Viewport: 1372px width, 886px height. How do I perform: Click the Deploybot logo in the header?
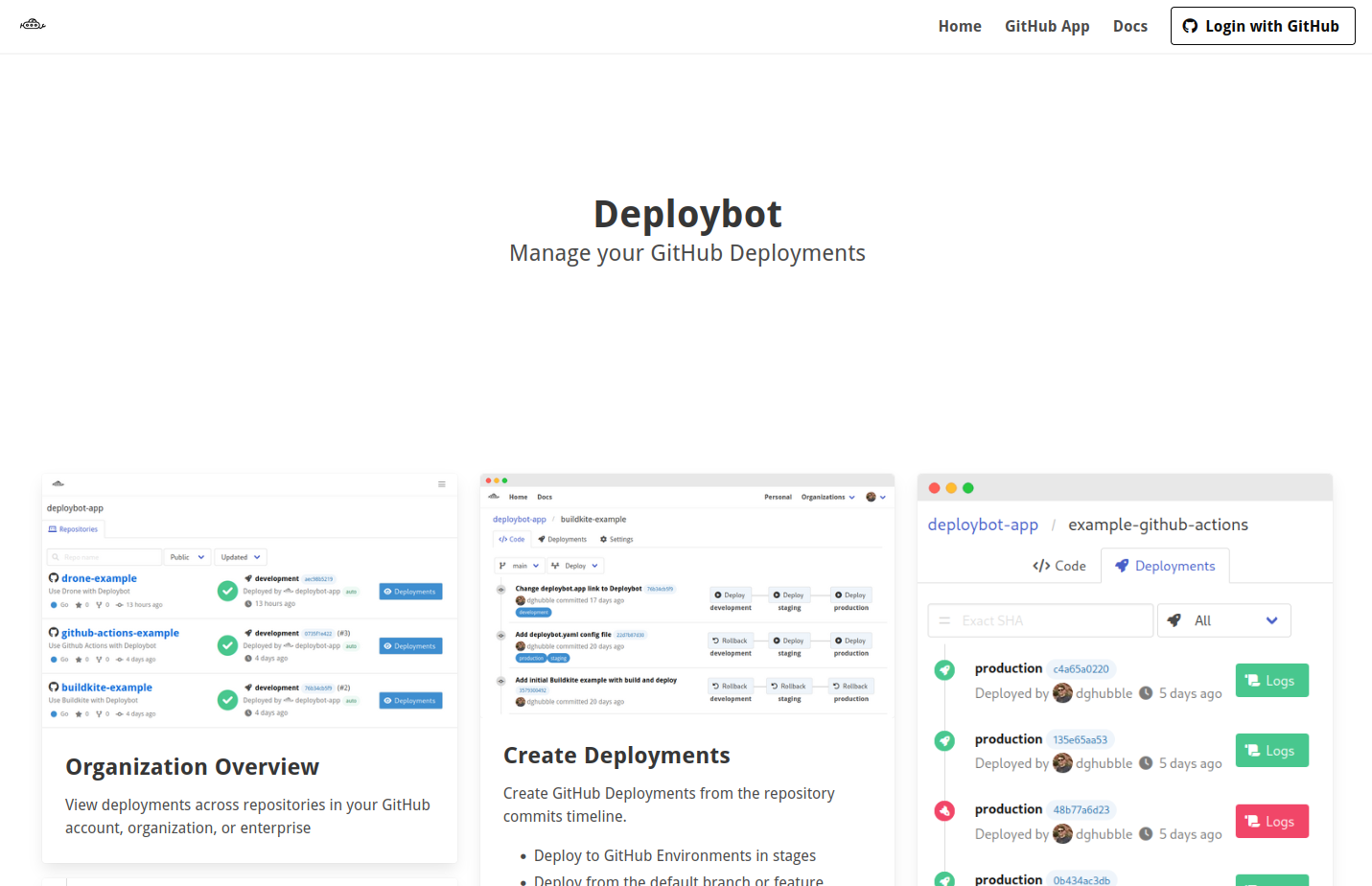(33, 25)
